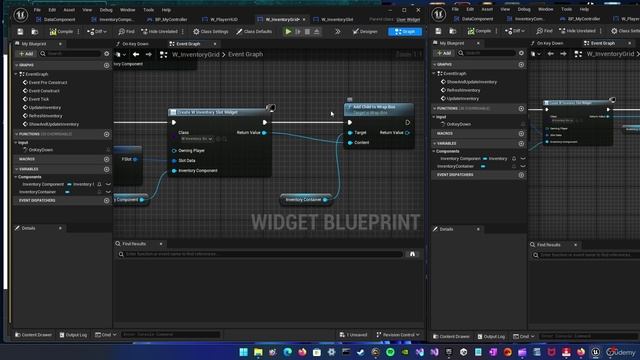Open Debug menu in left editor
This screenshot has height=360, width=640.
click(106, 10)
